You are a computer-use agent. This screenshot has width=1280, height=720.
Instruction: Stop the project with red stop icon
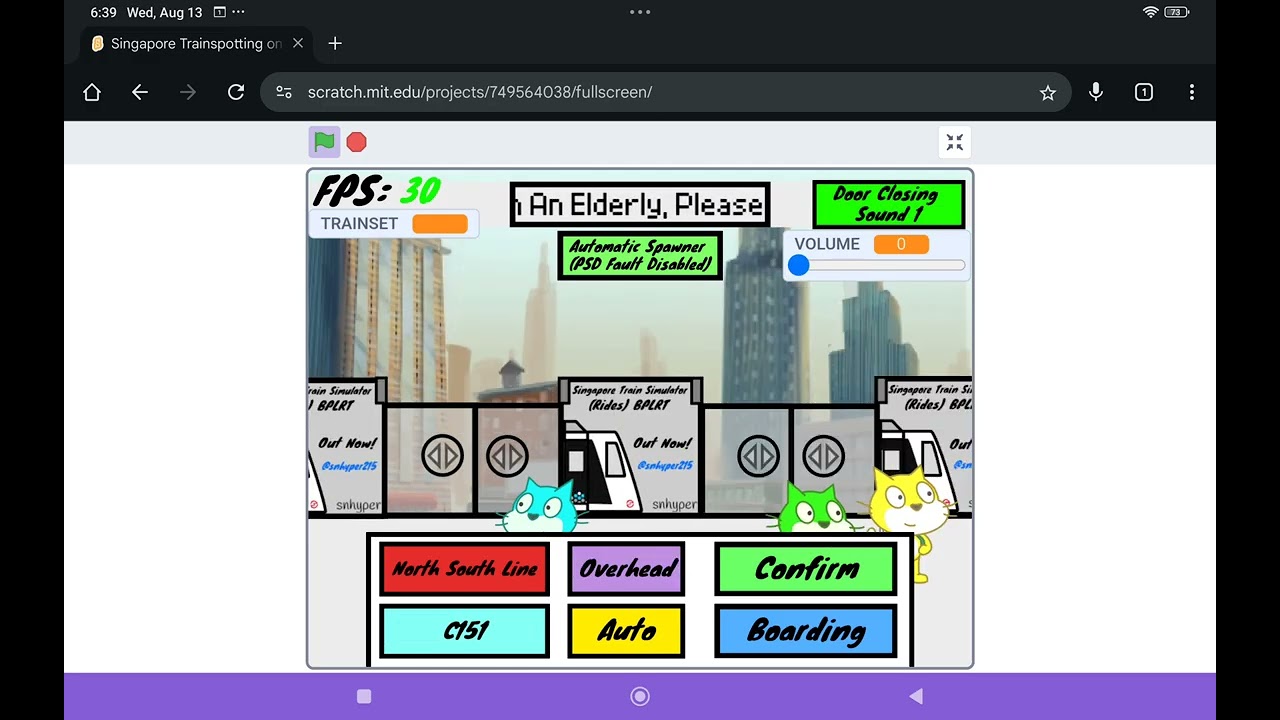(356, 142)
